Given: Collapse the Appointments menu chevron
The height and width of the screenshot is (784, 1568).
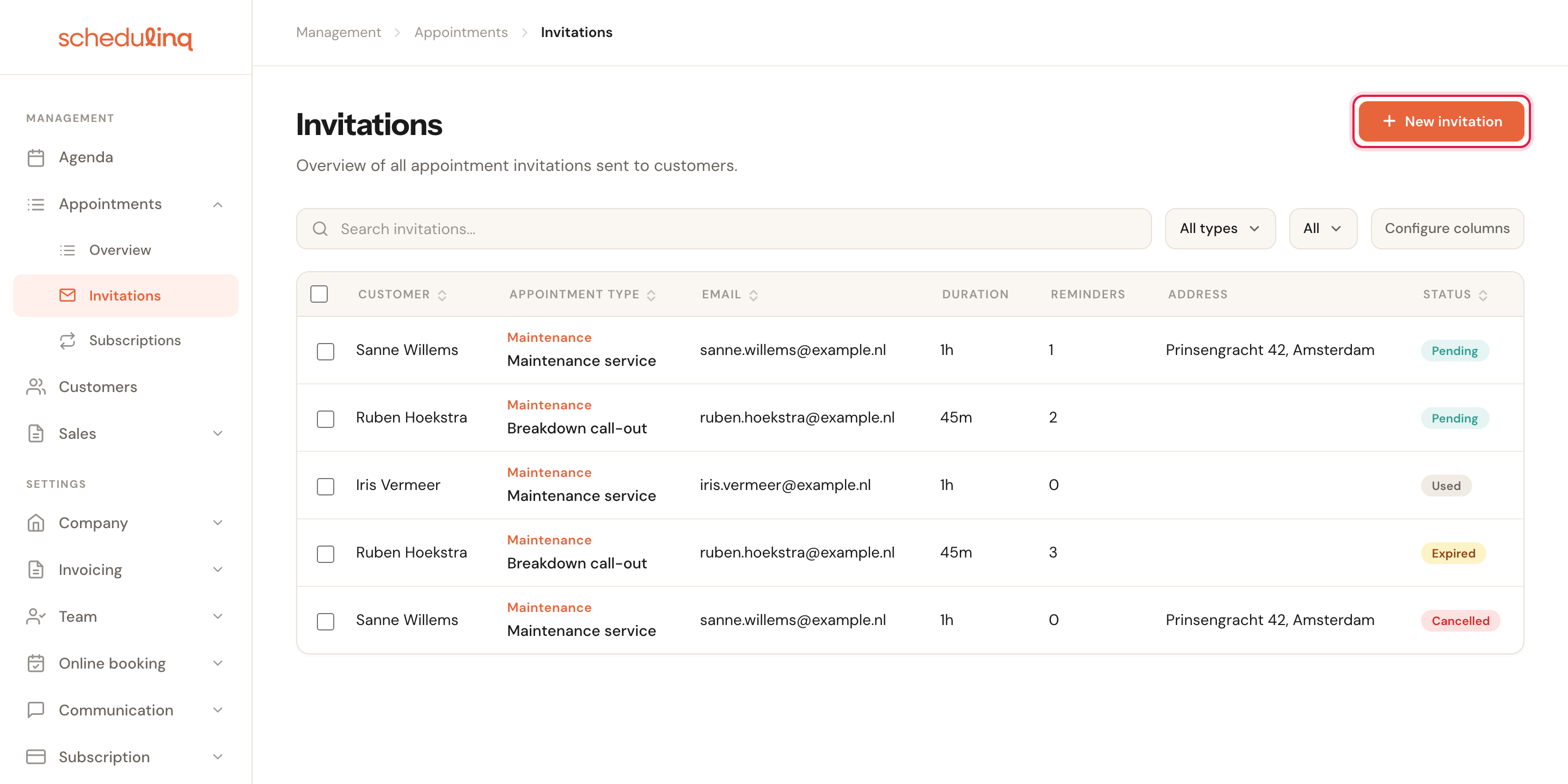Looking at the screenshot, I should 218,205.
